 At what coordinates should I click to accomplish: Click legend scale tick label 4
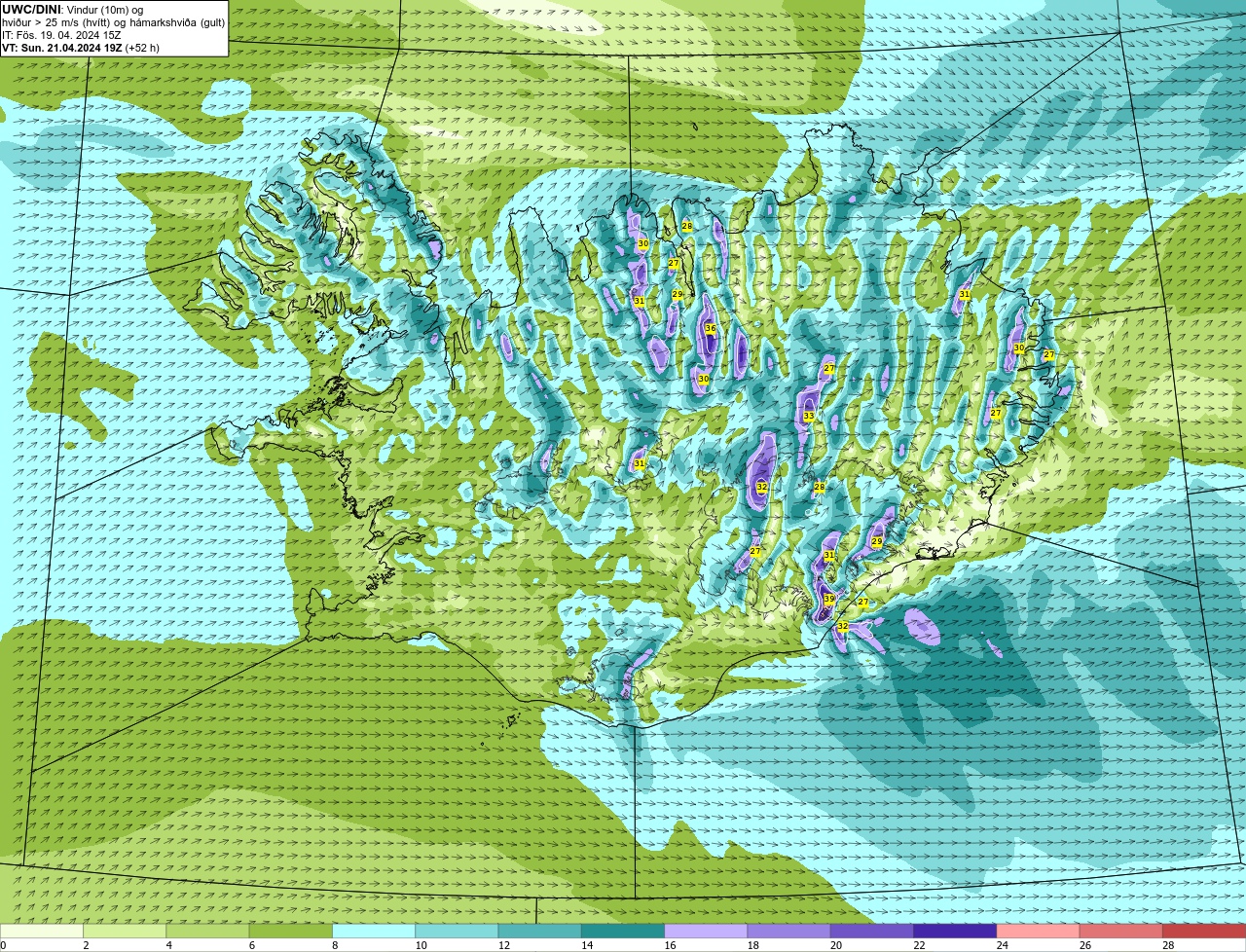tap(168, 945)
